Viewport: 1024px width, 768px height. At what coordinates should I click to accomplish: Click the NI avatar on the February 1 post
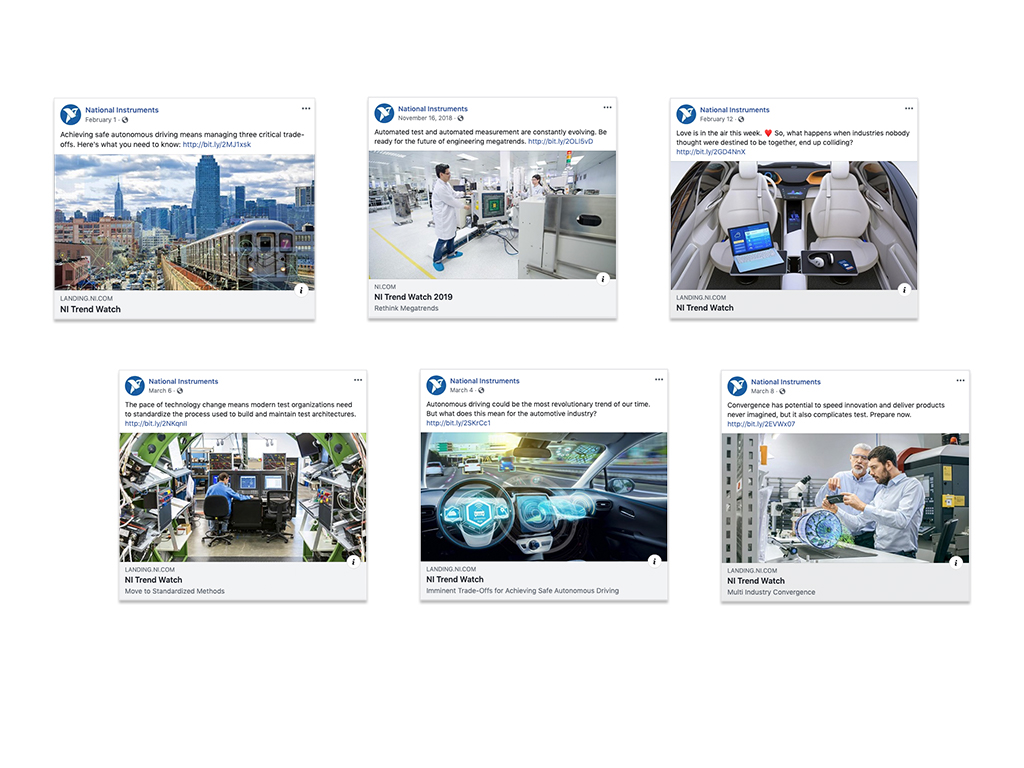71,114
